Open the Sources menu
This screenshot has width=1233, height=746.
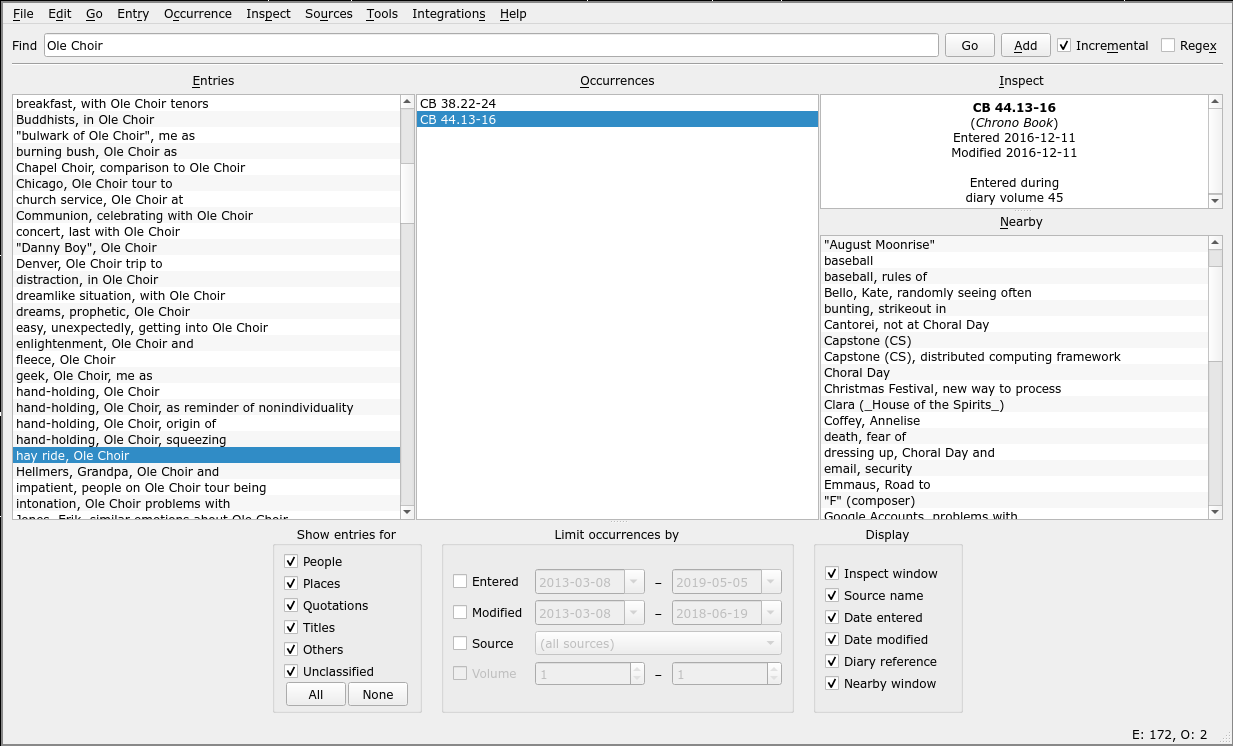pos(329,14)
